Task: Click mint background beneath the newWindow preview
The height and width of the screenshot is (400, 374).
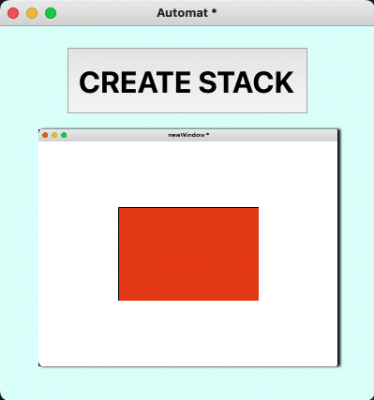Action: (188, 383)
